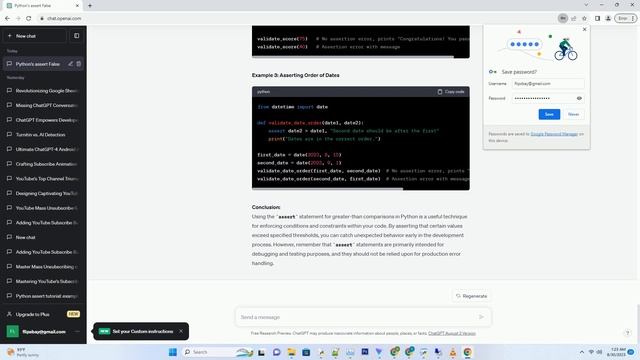Click the Regenerate button
Image resolution: width=640 pixels, height=360 pixels.
472,296
